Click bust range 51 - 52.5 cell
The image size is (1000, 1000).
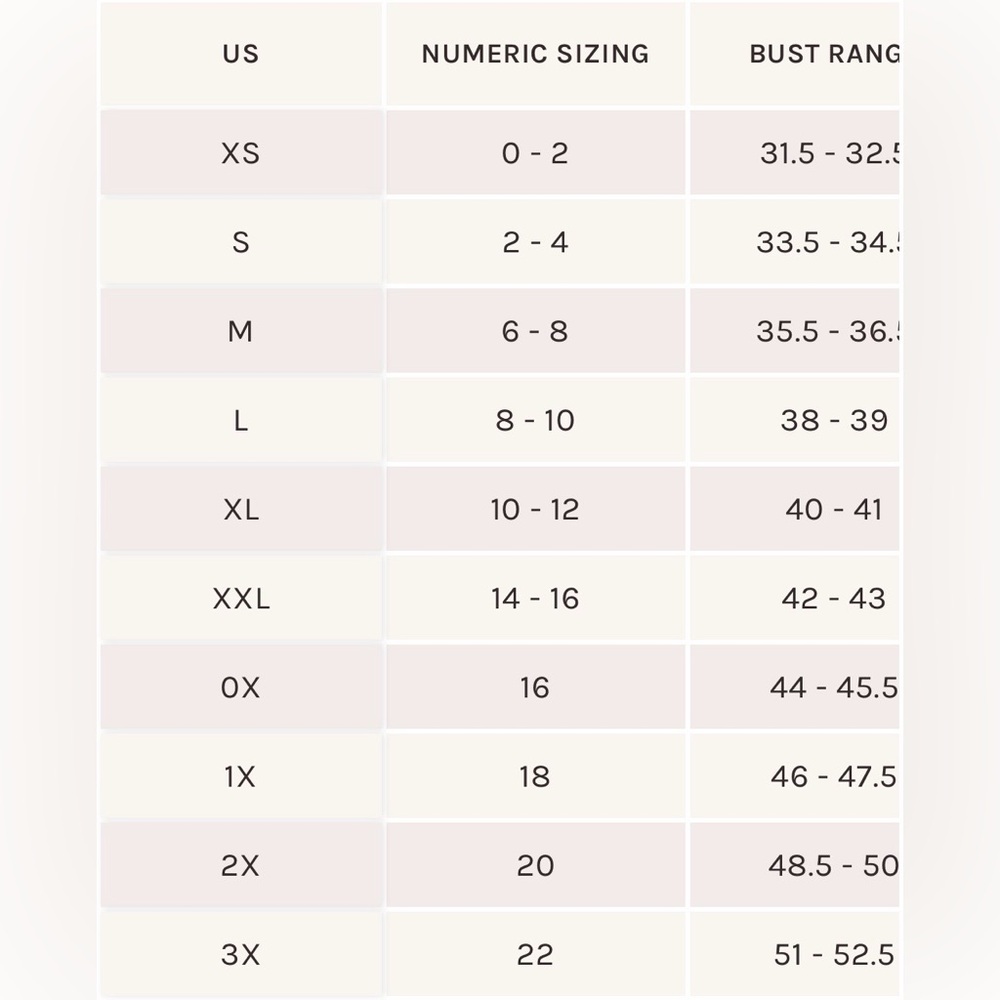tap(795, 954)
